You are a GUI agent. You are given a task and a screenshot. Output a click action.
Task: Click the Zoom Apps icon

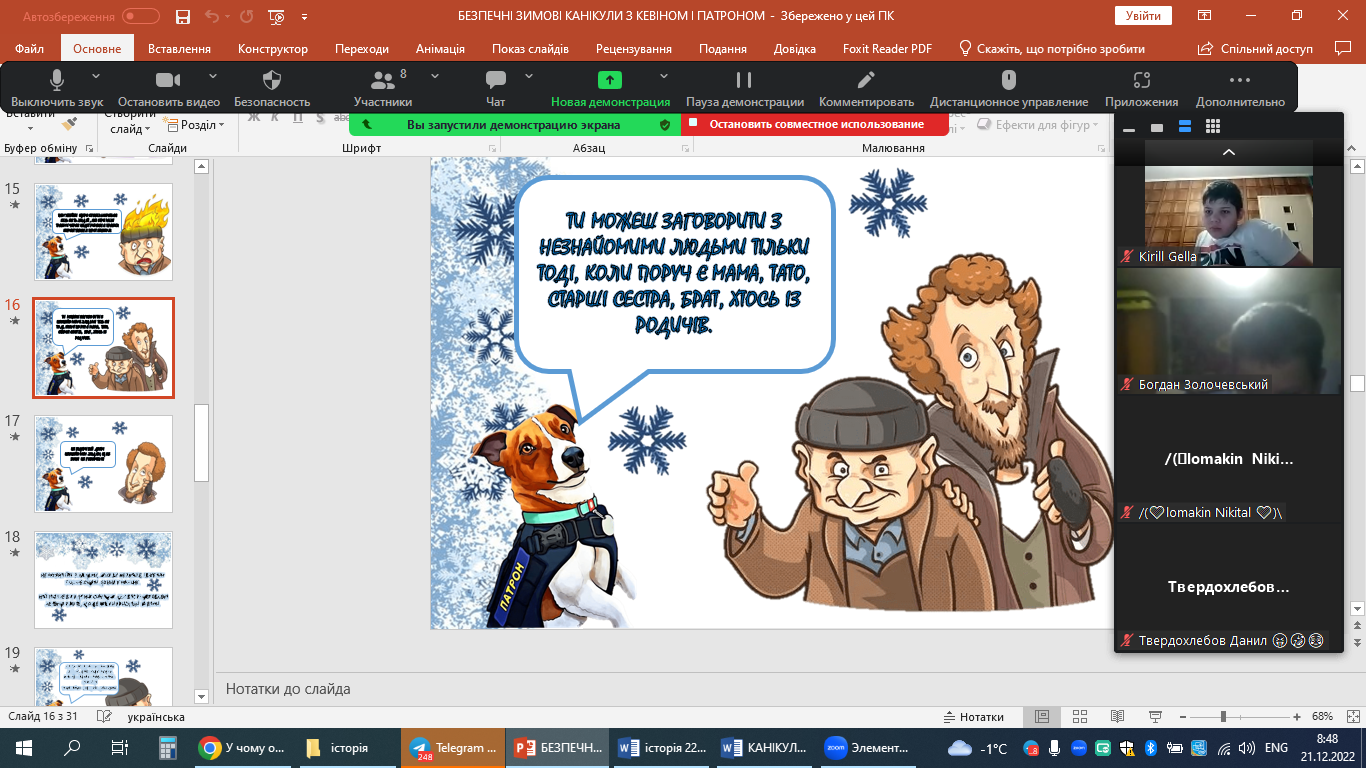point(1141,81)
